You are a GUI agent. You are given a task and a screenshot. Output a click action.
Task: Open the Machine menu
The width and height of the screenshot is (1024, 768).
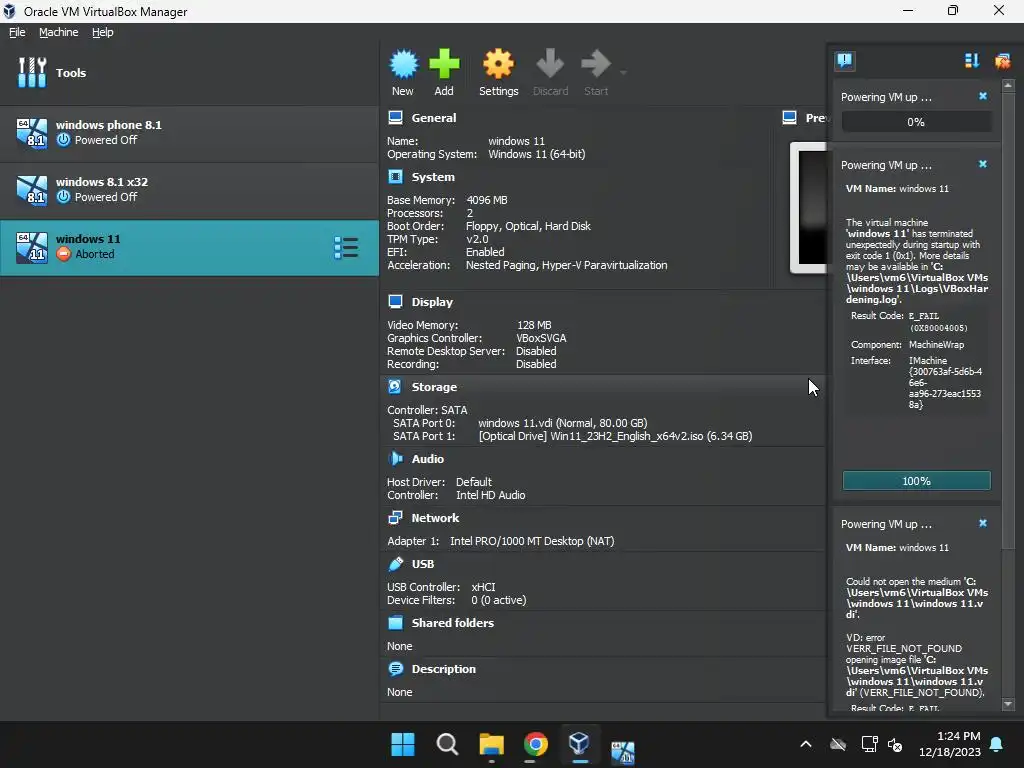(58, 32)
